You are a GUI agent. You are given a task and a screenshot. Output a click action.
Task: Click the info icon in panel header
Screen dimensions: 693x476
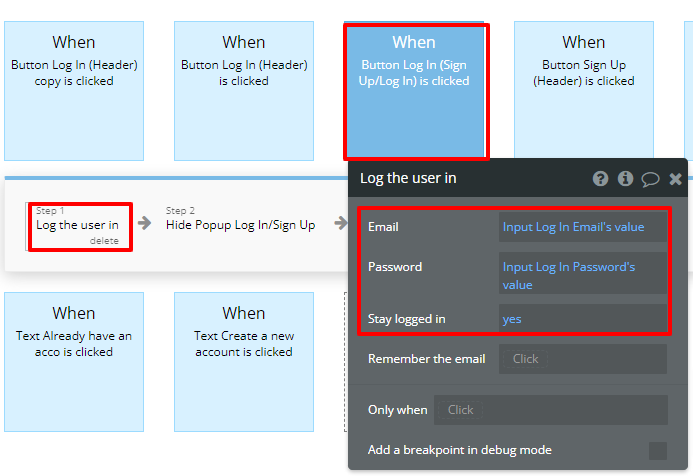coord(625,179)
